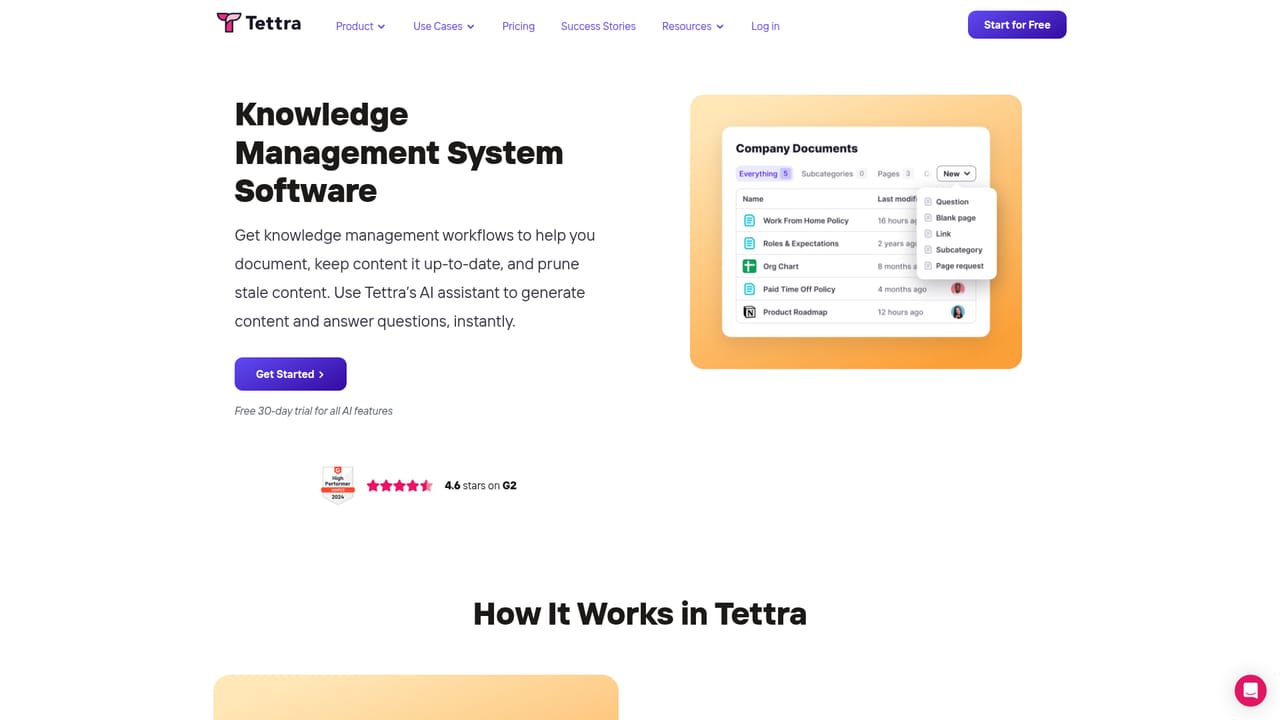This screenshot has width=1280, height=720.
Task: Click the G2 High Performer 2024 badge
Action: click(x=338, y=485)
